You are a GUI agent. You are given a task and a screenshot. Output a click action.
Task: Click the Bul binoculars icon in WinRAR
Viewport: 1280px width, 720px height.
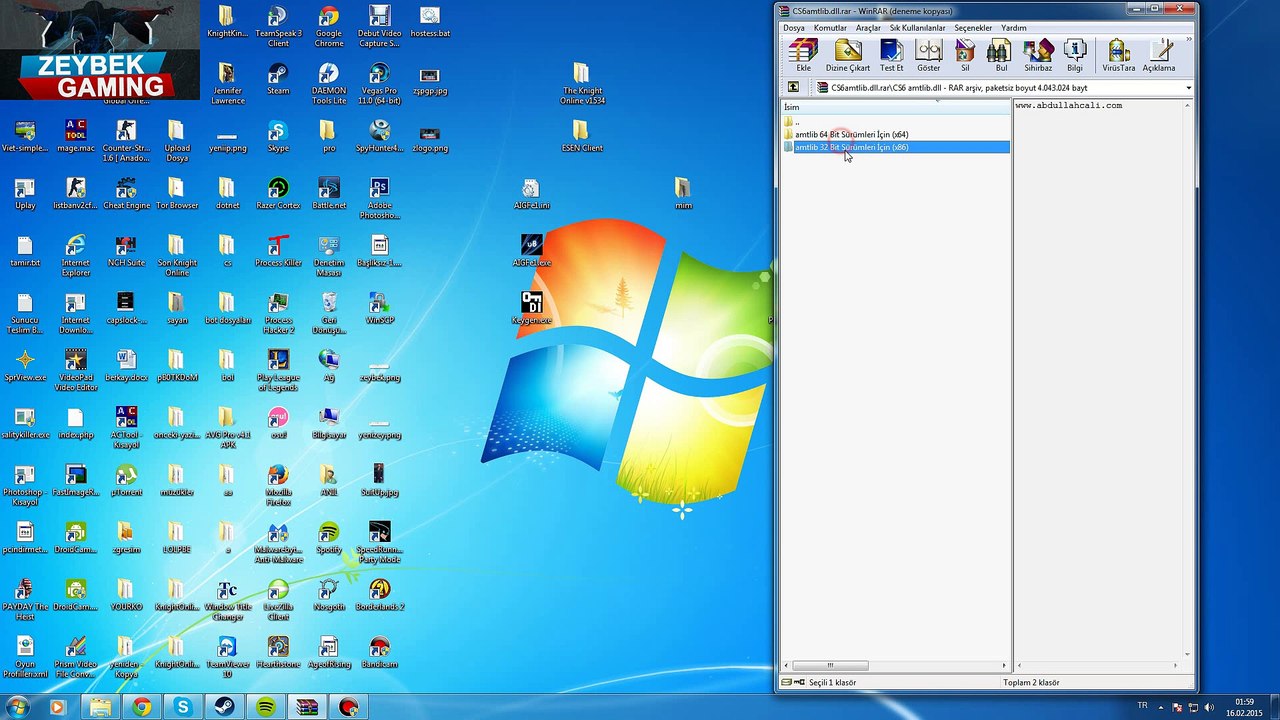1001,56
